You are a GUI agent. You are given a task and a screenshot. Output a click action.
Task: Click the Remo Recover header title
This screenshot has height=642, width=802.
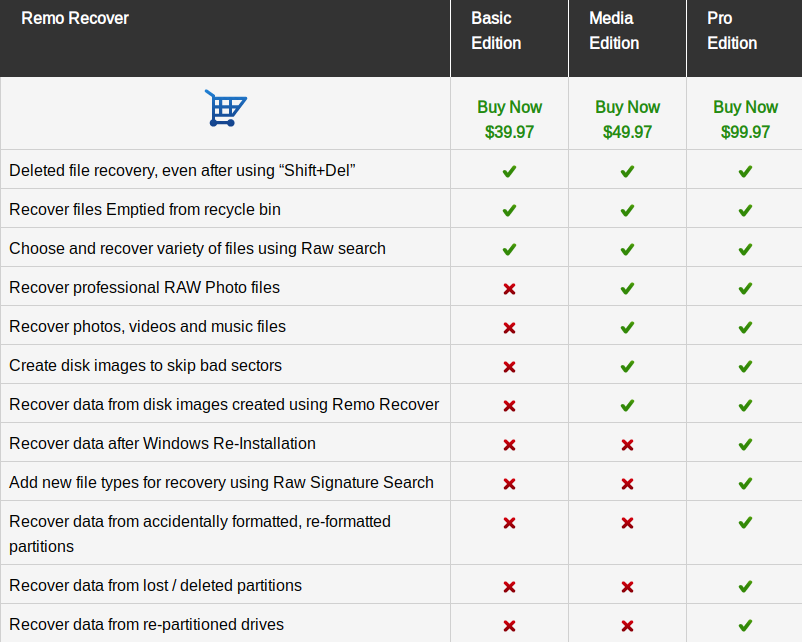point(75,18)
